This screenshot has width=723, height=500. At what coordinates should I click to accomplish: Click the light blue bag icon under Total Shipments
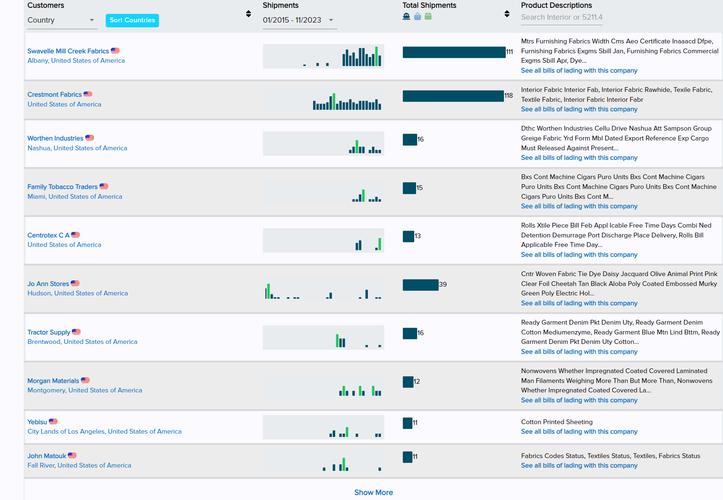click(x=417, y=16)
